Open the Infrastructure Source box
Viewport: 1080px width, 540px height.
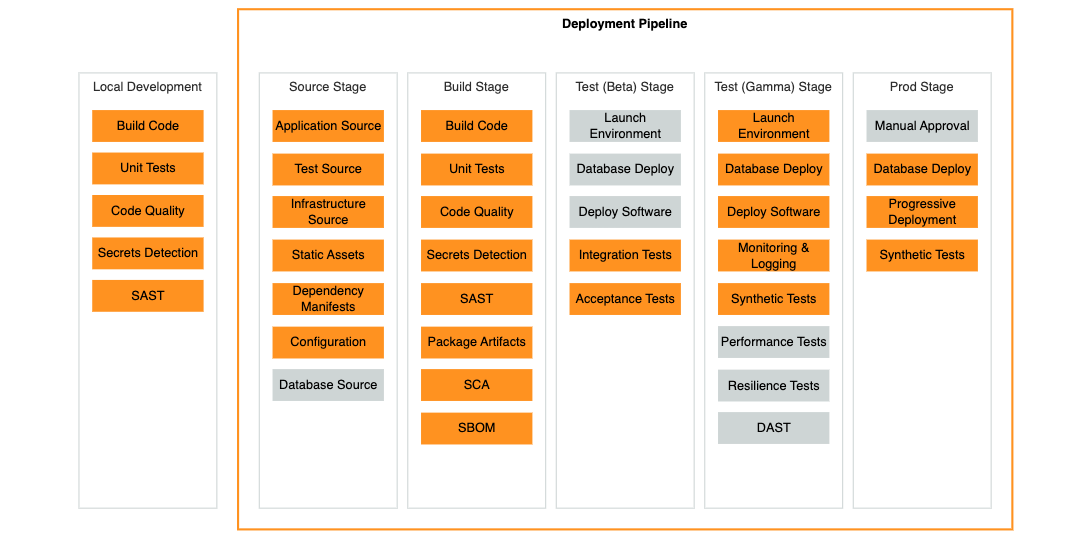(328, 212)
